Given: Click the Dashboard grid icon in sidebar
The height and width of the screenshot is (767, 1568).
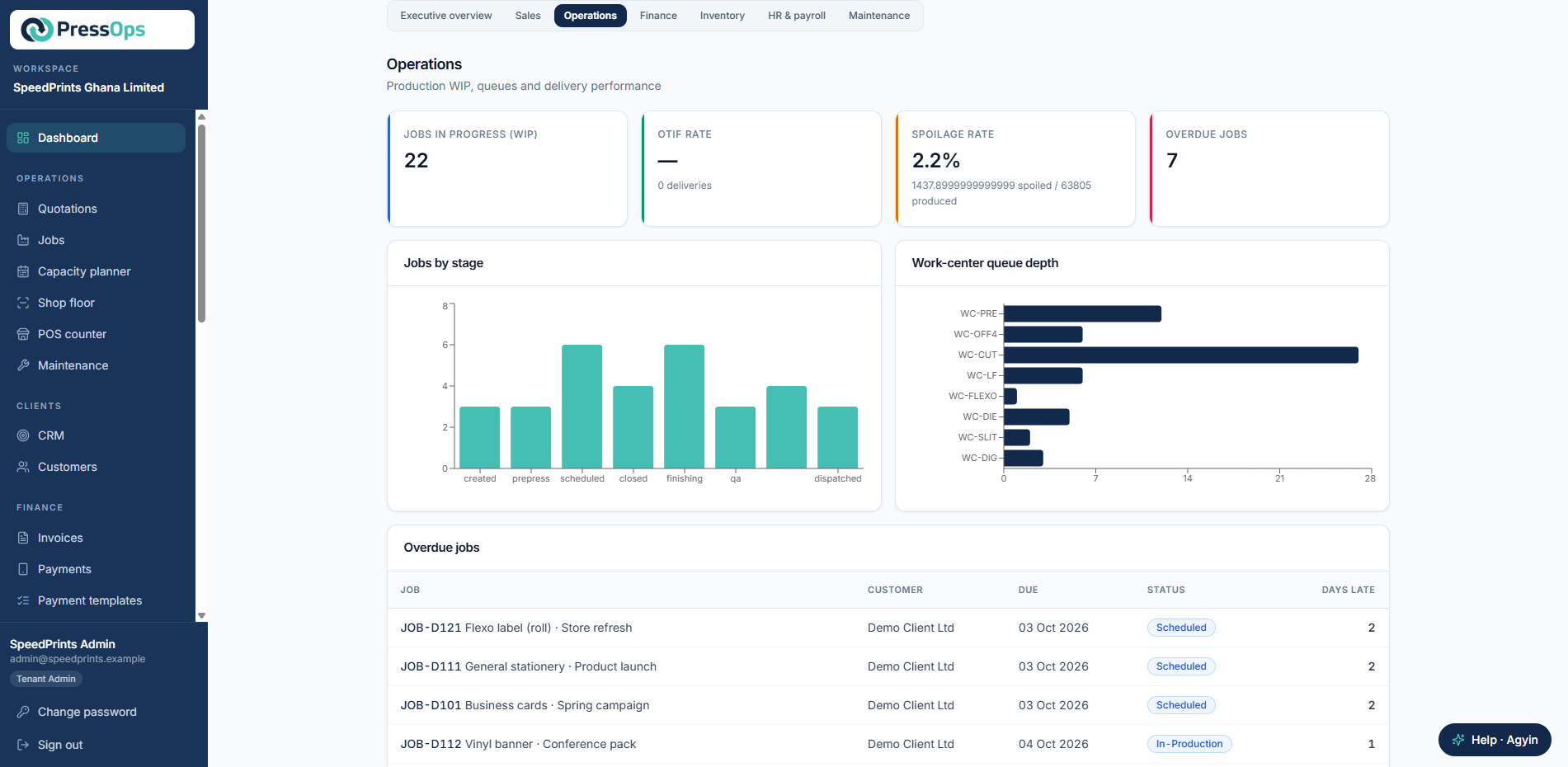Looking at the screenshot, I should tap(23, 138).
